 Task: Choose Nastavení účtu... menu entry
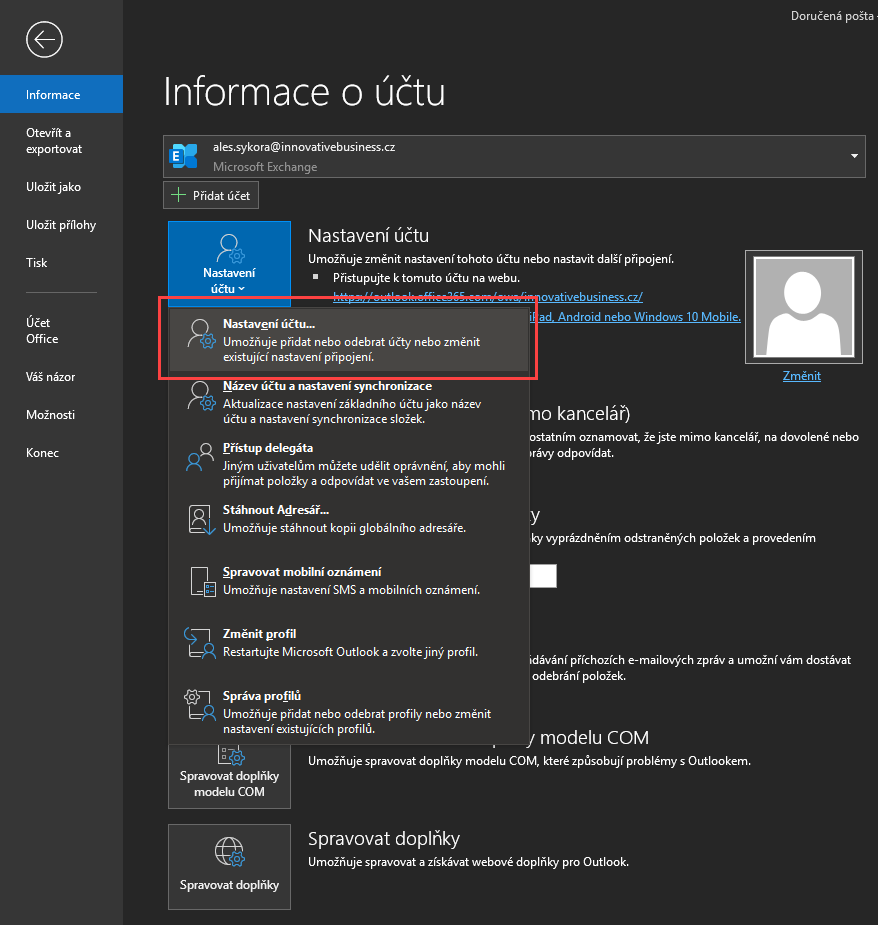[349, 340]
